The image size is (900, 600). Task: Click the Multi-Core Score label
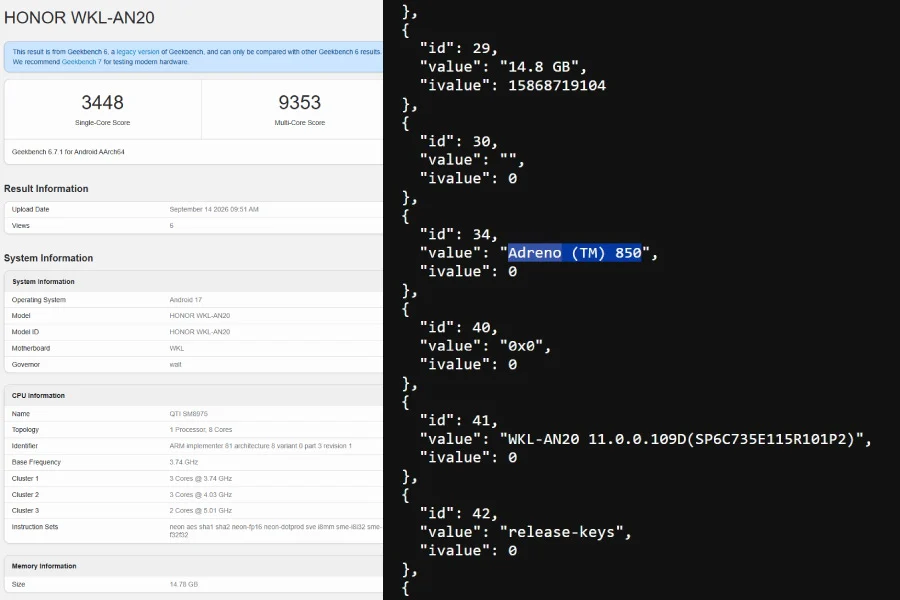[x=300, y=123]
